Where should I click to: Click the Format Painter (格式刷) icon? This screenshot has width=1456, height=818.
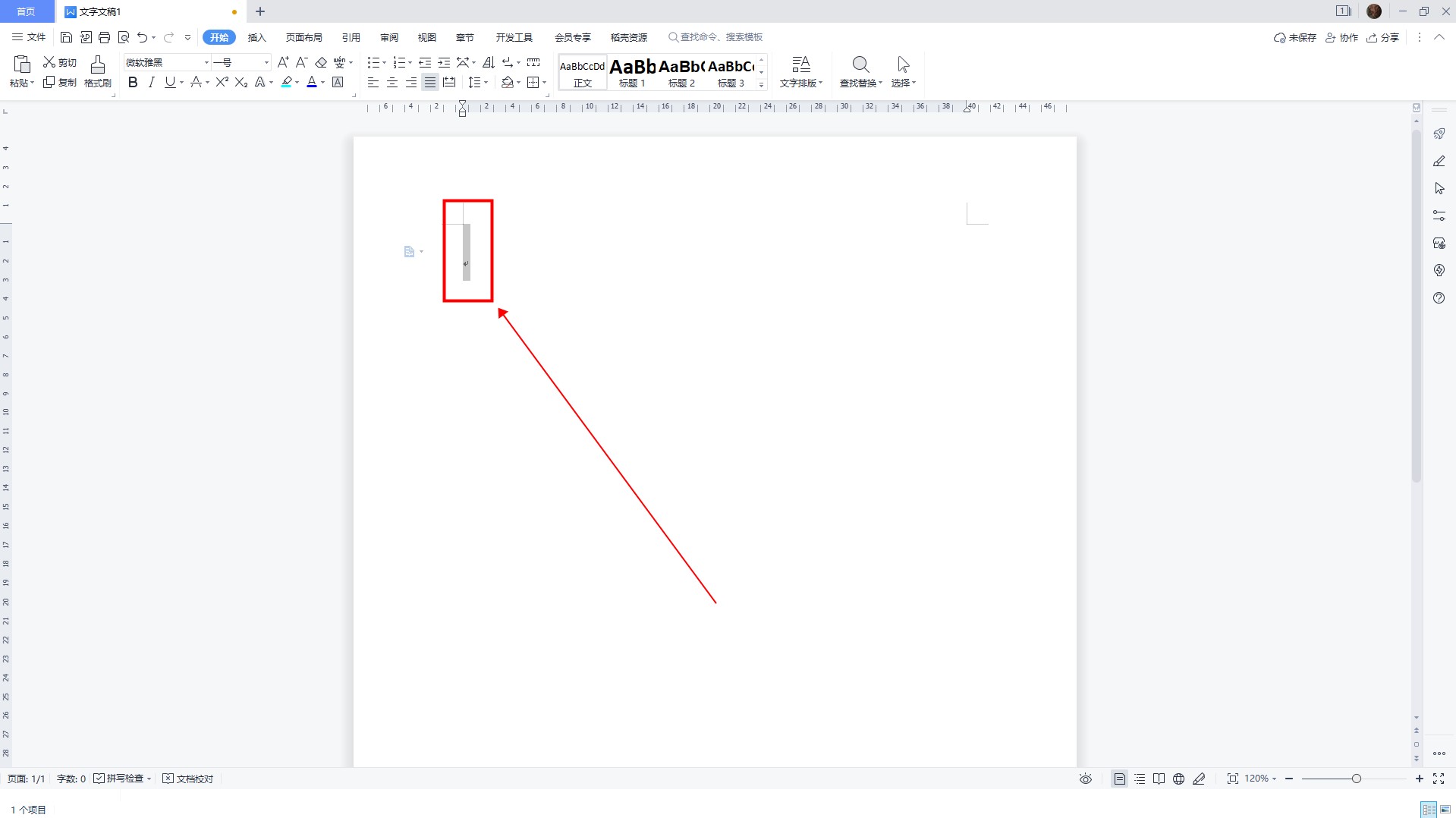(x=97, y=71)
